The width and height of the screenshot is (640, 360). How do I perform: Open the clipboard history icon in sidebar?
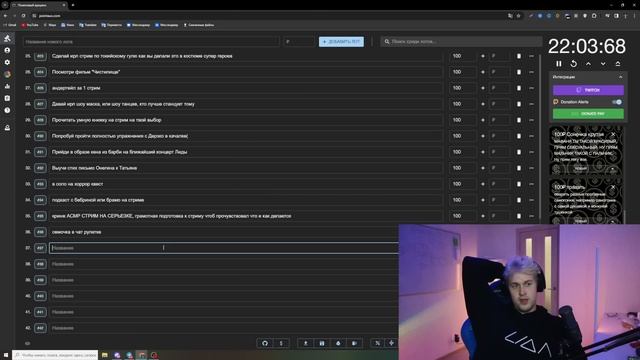7,98
